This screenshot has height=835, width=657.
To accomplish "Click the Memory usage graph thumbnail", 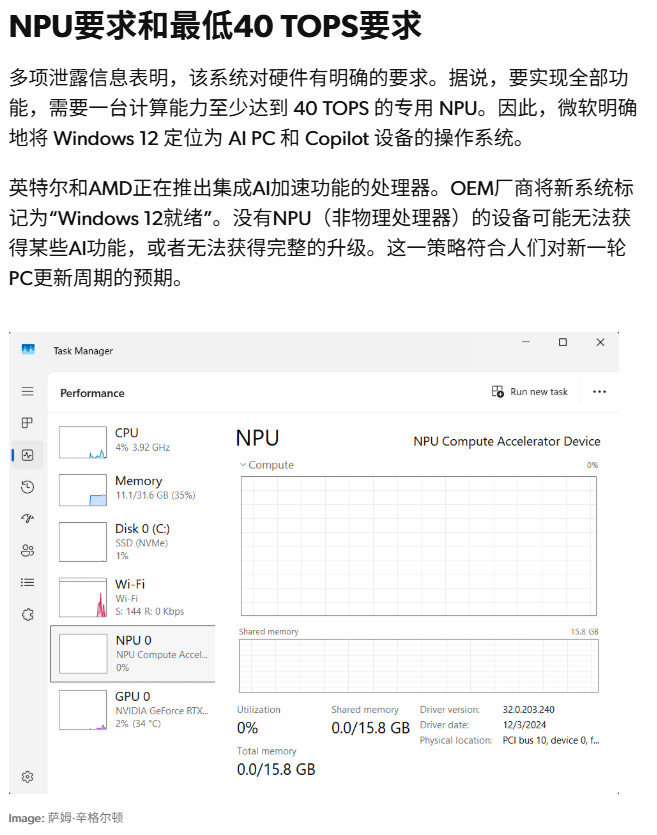I will click(x=83, y=490).
